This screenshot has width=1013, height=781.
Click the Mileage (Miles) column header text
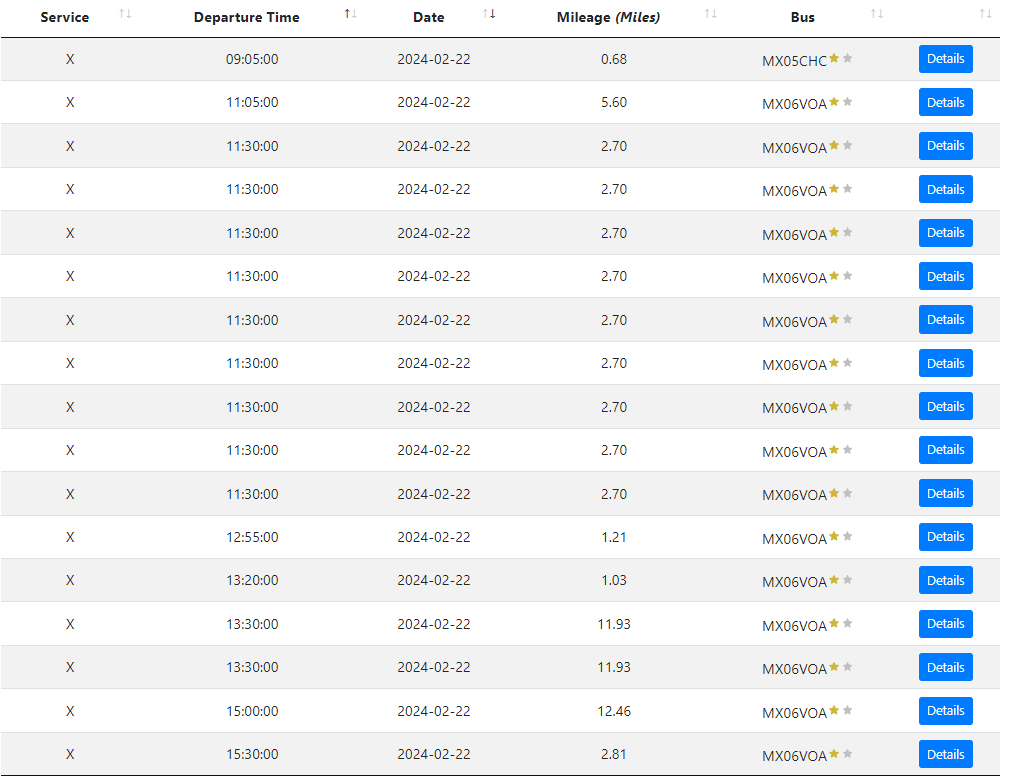click(x=608, y=18)
